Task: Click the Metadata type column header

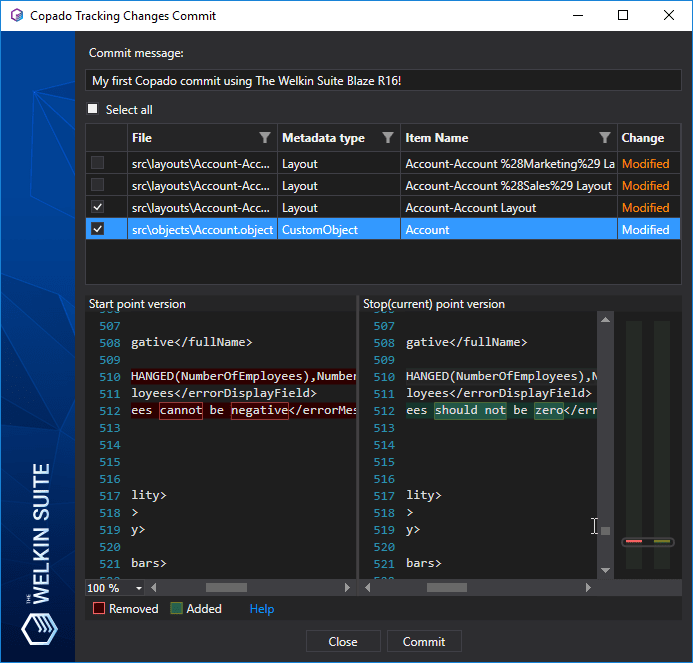Action: (x=339, y=138)
